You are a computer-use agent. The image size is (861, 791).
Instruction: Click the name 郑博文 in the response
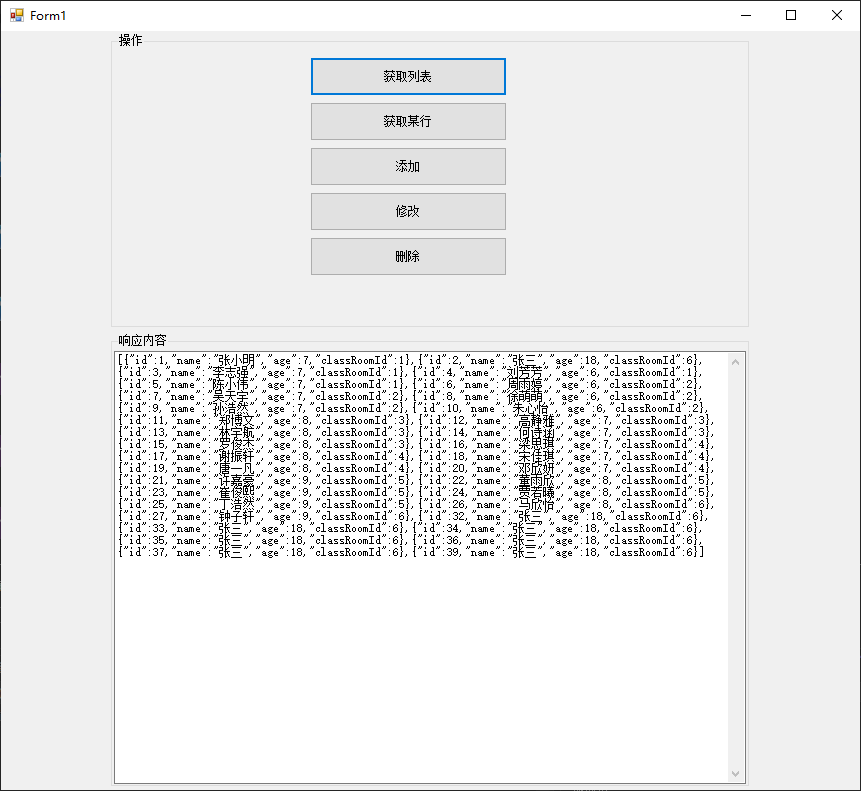pos(237,421)
